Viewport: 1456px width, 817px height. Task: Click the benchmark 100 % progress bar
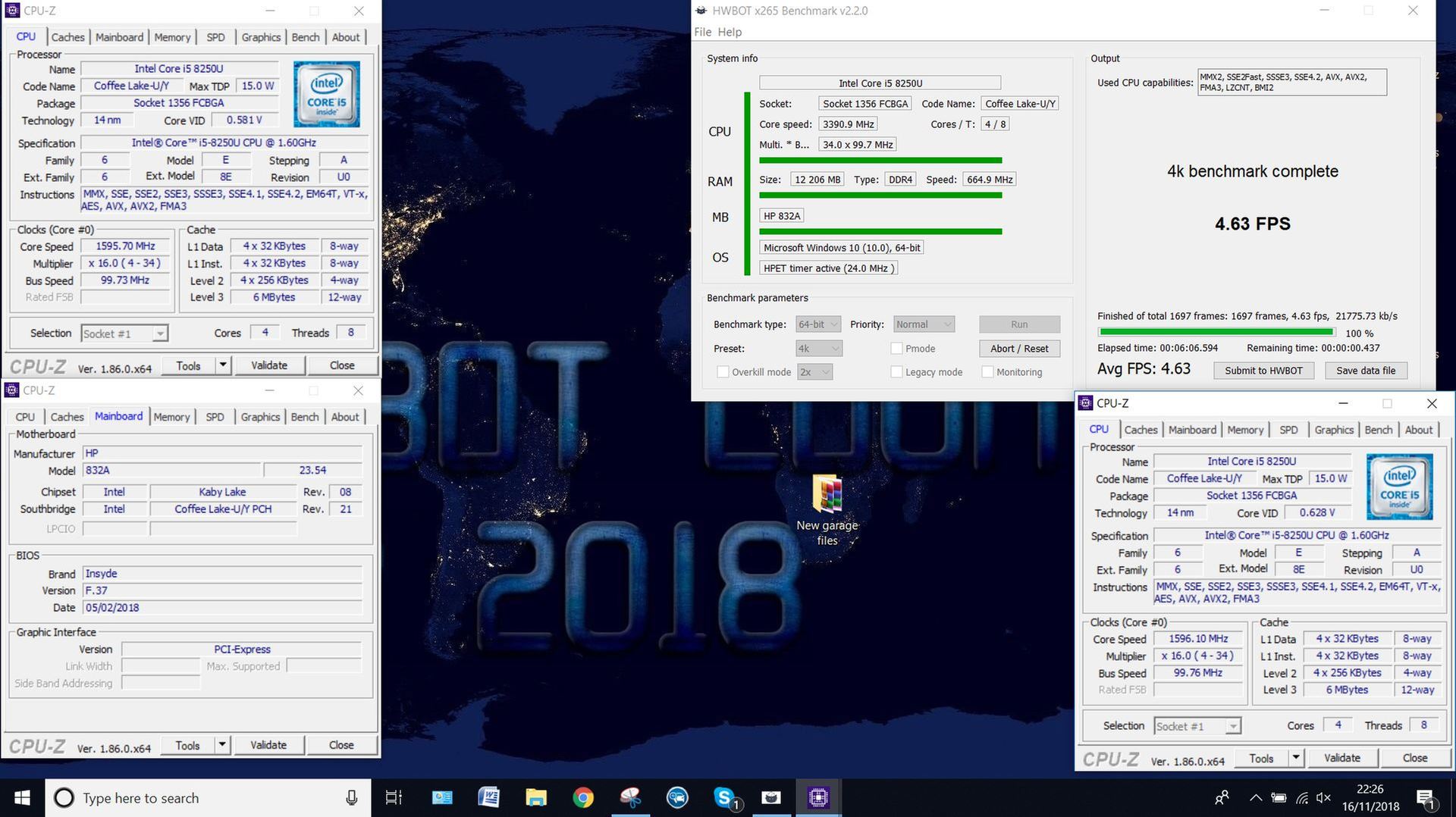(1216, 332)
